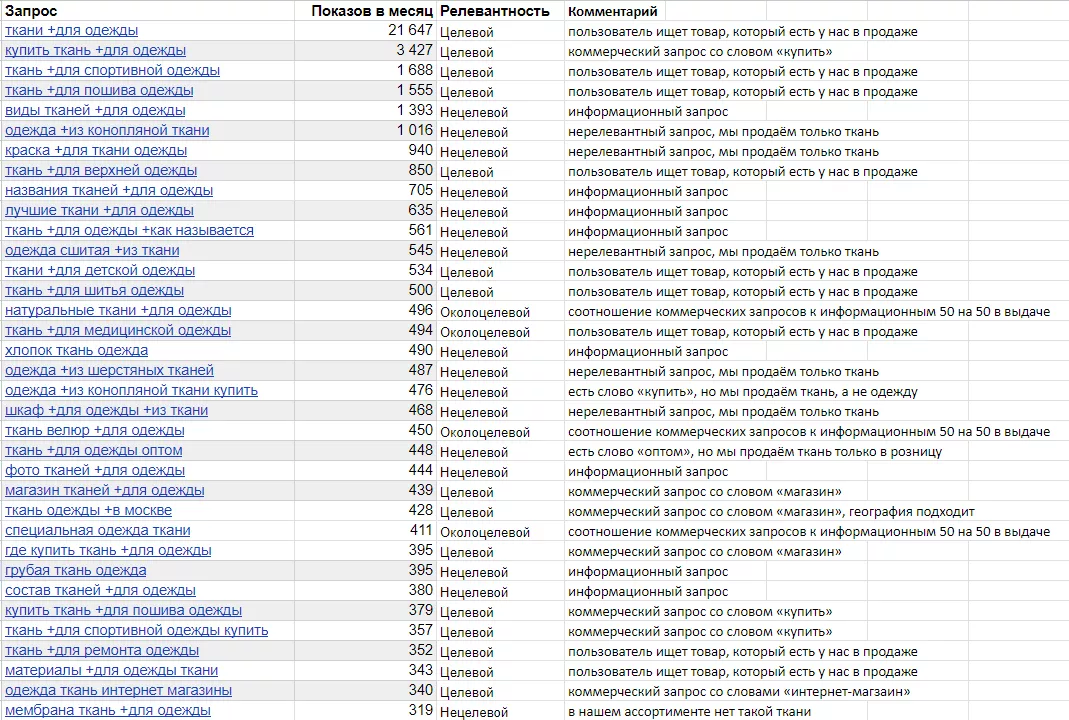Select the "Показов в месяц" header cell

coord(371,11)
